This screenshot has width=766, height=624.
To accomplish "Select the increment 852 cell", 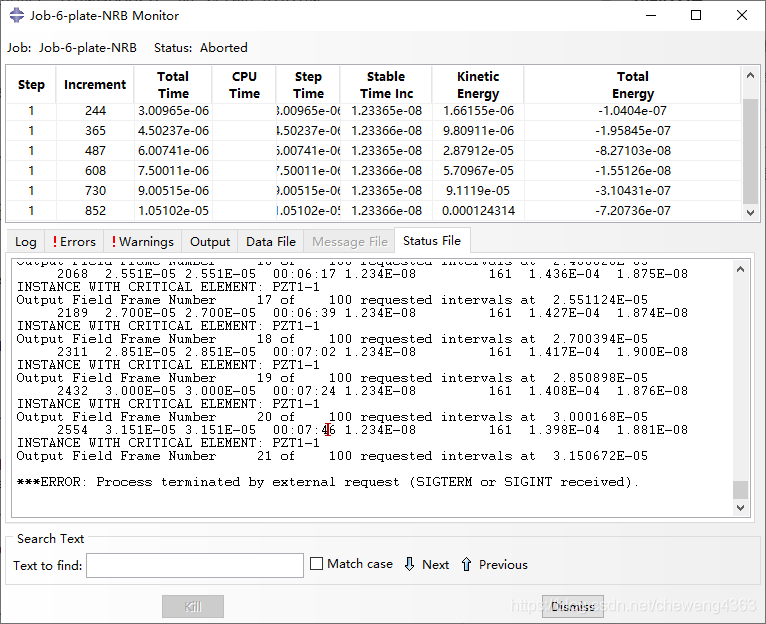I will [x=95, y=211].
